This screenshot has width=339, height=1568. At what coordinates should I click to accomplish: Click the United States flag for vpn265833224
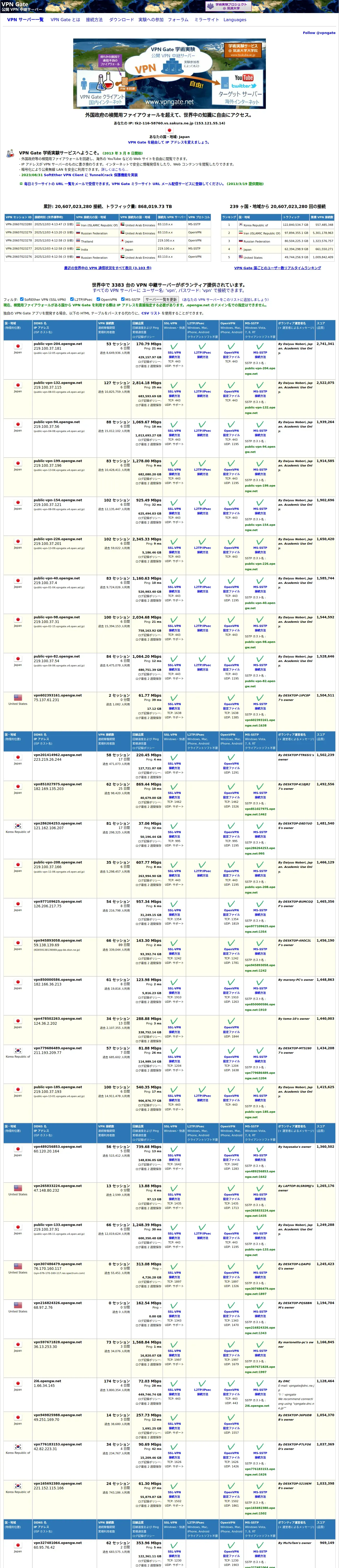pos(18,1188)
